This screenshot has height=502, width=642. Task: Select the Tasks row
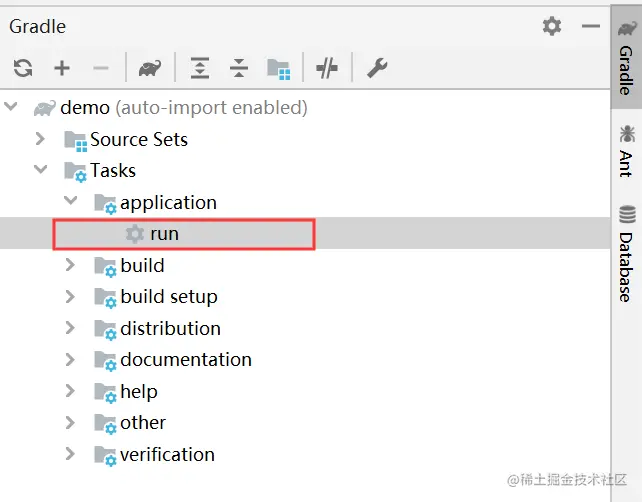point(305,170)
